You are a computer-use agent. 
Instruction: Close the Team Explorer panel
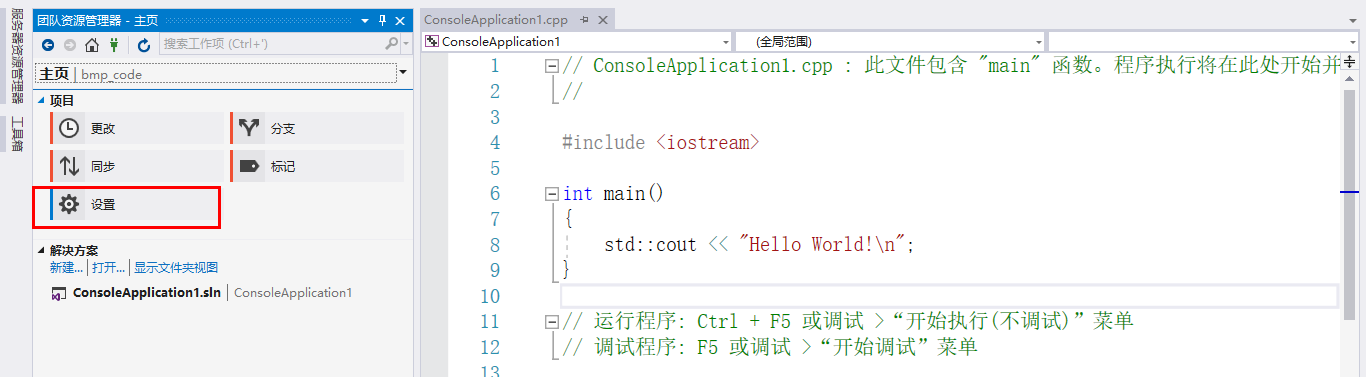(400, 20)
